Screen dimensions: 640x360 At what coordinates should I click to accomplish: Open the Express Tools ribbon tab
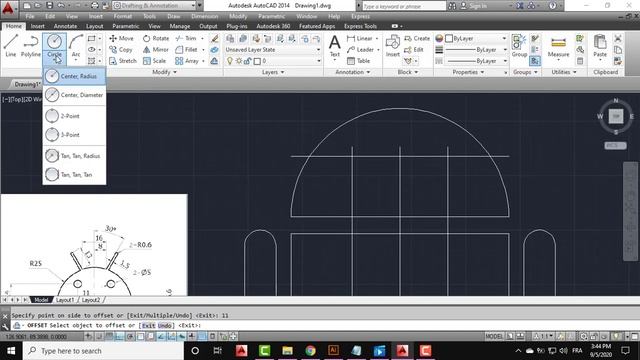(360, 26)
